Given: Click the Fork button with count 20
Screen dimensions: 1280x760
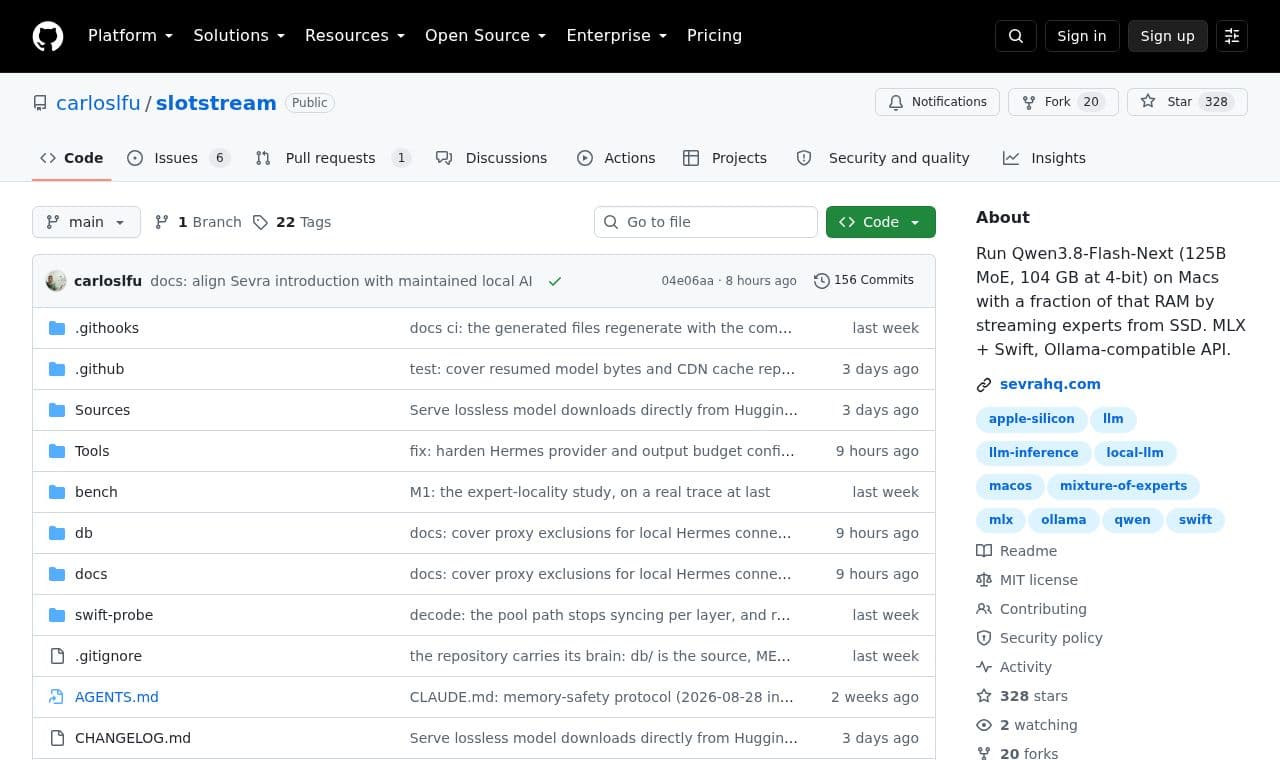Looking at the screenshot, I should (x=1063, y=102).
